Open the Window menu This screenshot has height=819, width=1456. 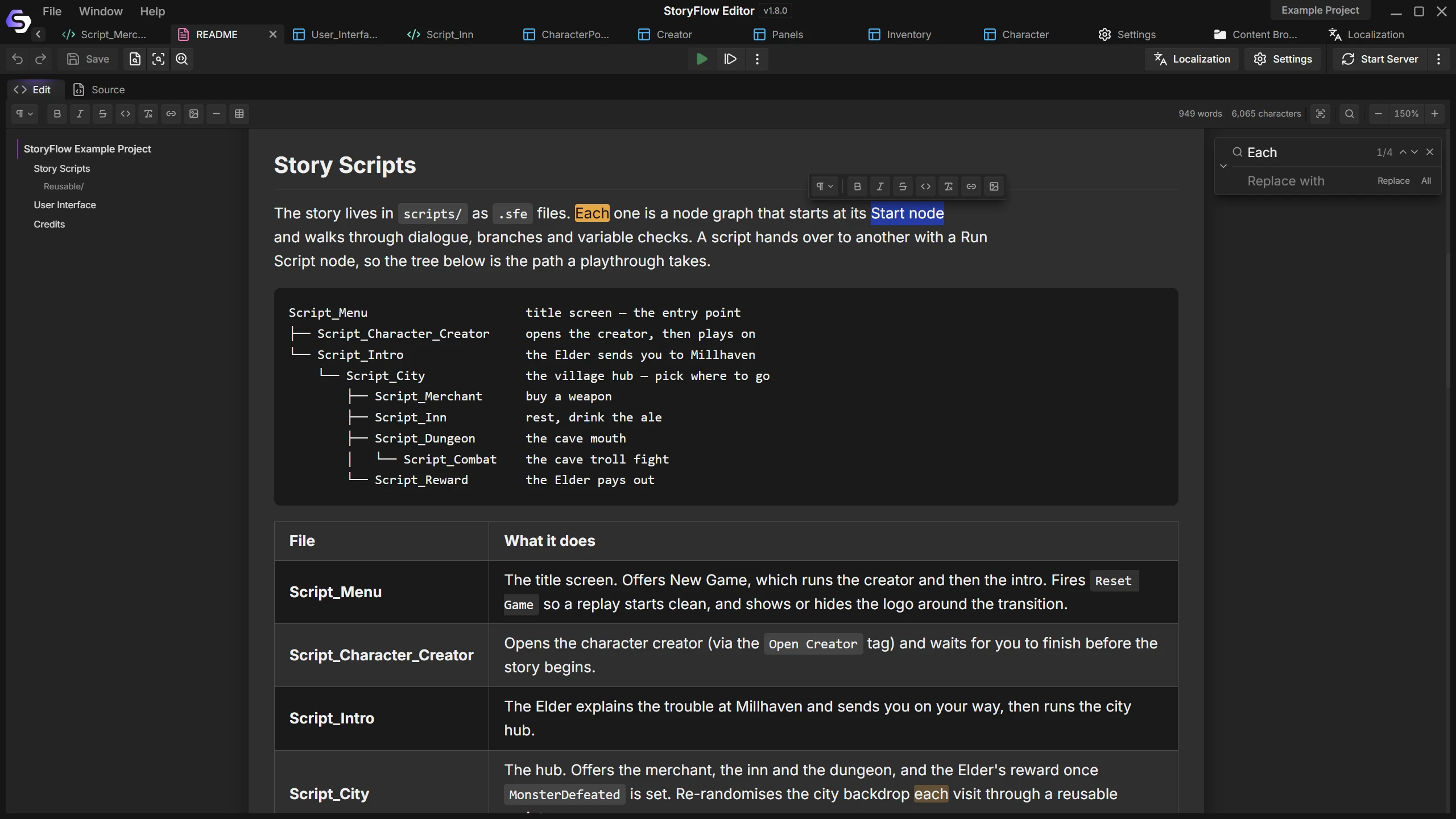(x=101, y=11)
